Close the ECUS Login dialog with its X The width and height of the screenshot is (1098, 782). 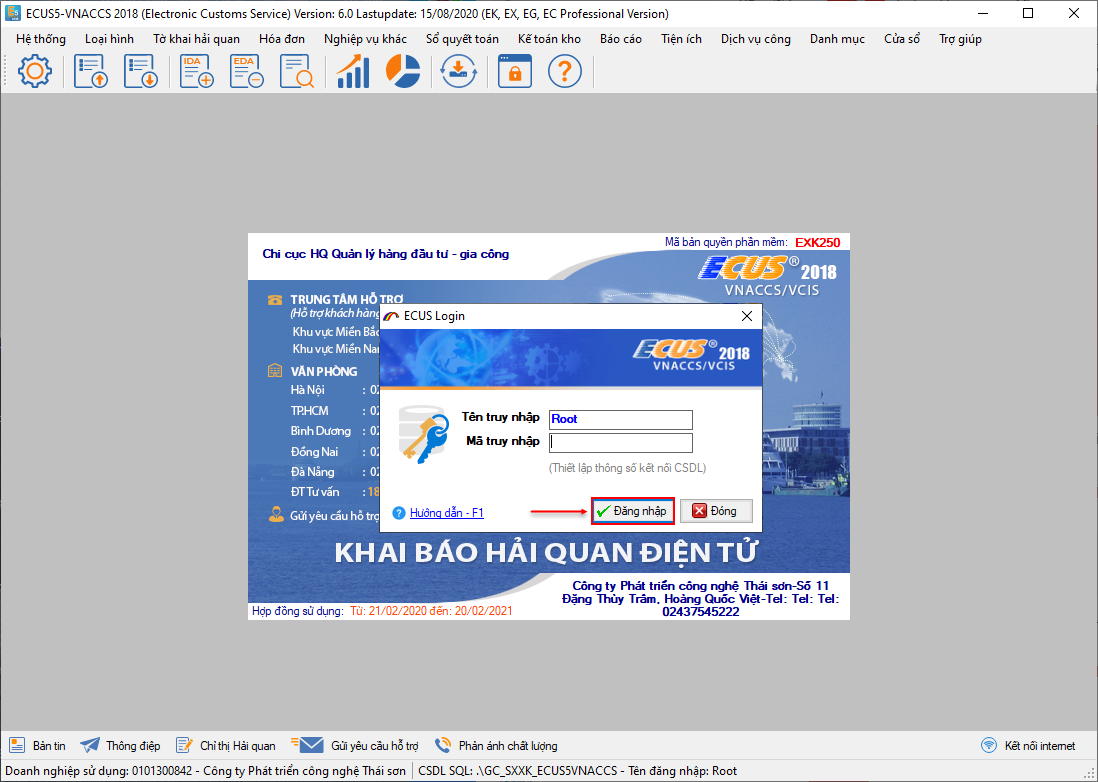click(746, 316)
